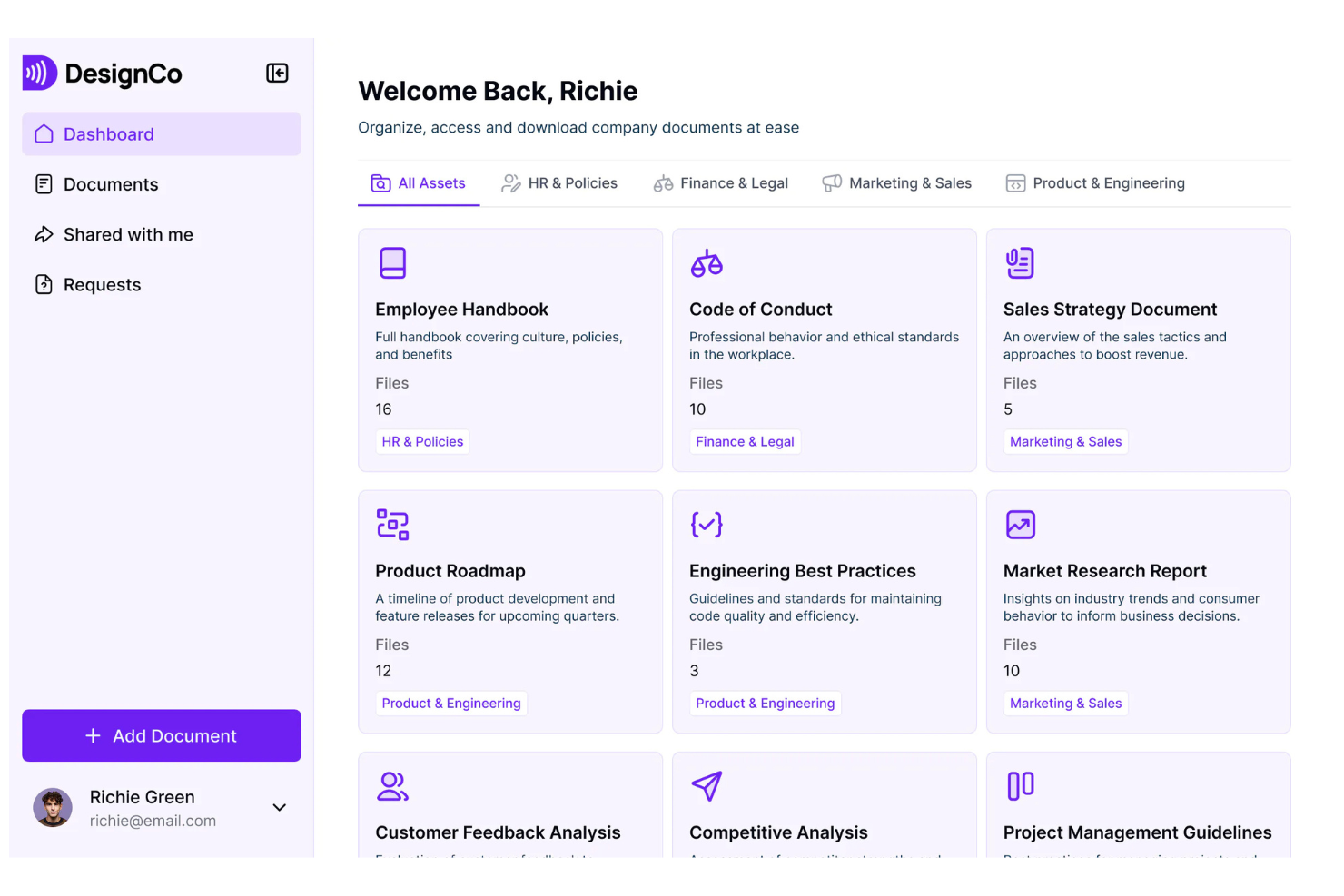
Task: Click the Project Management Guidelines columns icon
Action: (1021, 786)
